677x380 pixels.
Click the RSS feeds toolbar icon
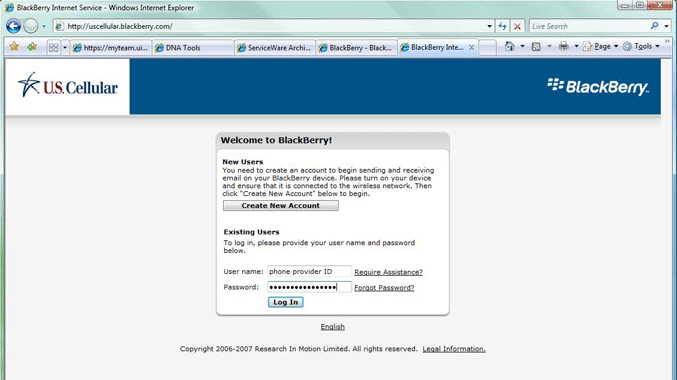pyautogui.click(x=536, y=47)
